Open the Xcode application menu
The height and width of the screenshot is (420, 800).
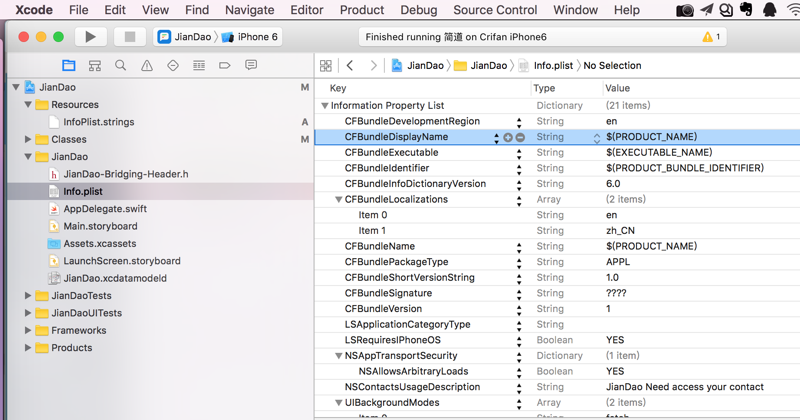coord(34,10)
